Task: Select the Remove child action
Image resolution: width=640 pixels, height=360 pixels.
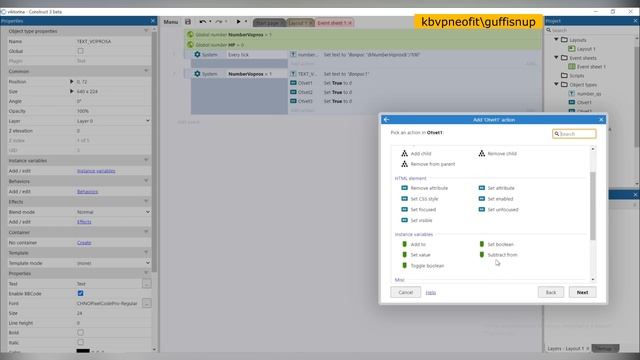Action: (x=498, y=153)
